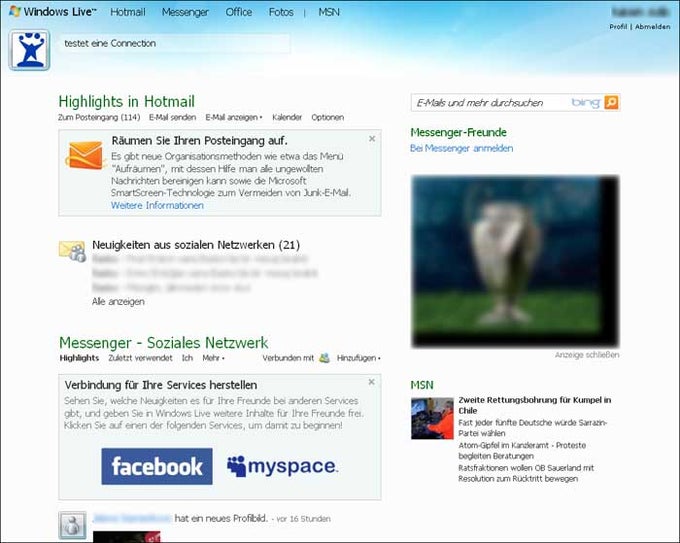The width and height of the screenshot is (680, 543).
Task: Connect with the MySpace logo
Action: pyautogui.click(x=282, y=466)
